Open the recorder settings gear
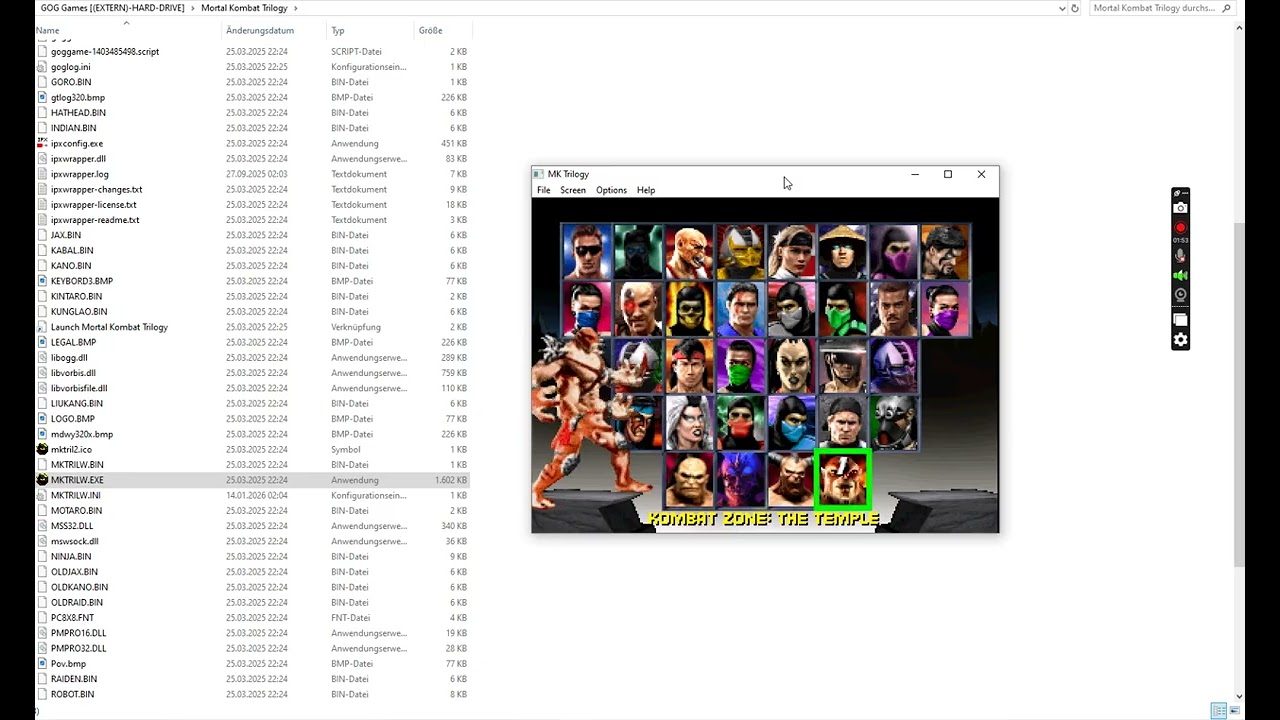This screenshot has height=720, width=1280. (1180, 340)
